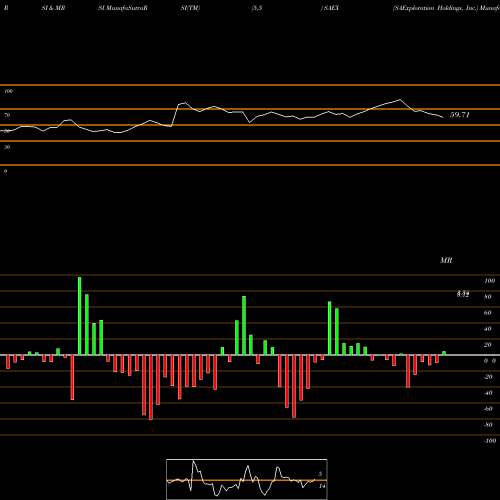
Task: Click the "(5,5" parameter text in header
Action: click(x=257, y=8)
